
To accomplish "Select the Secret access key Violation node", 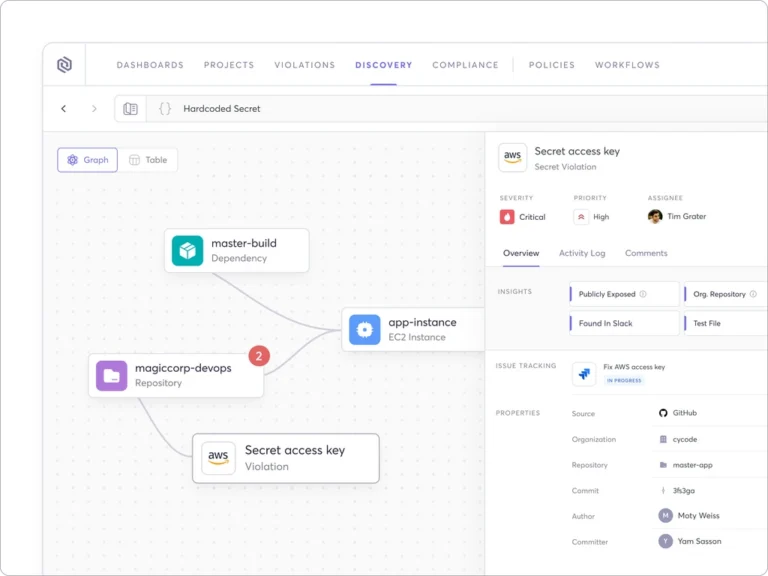I will click(285, 458).
